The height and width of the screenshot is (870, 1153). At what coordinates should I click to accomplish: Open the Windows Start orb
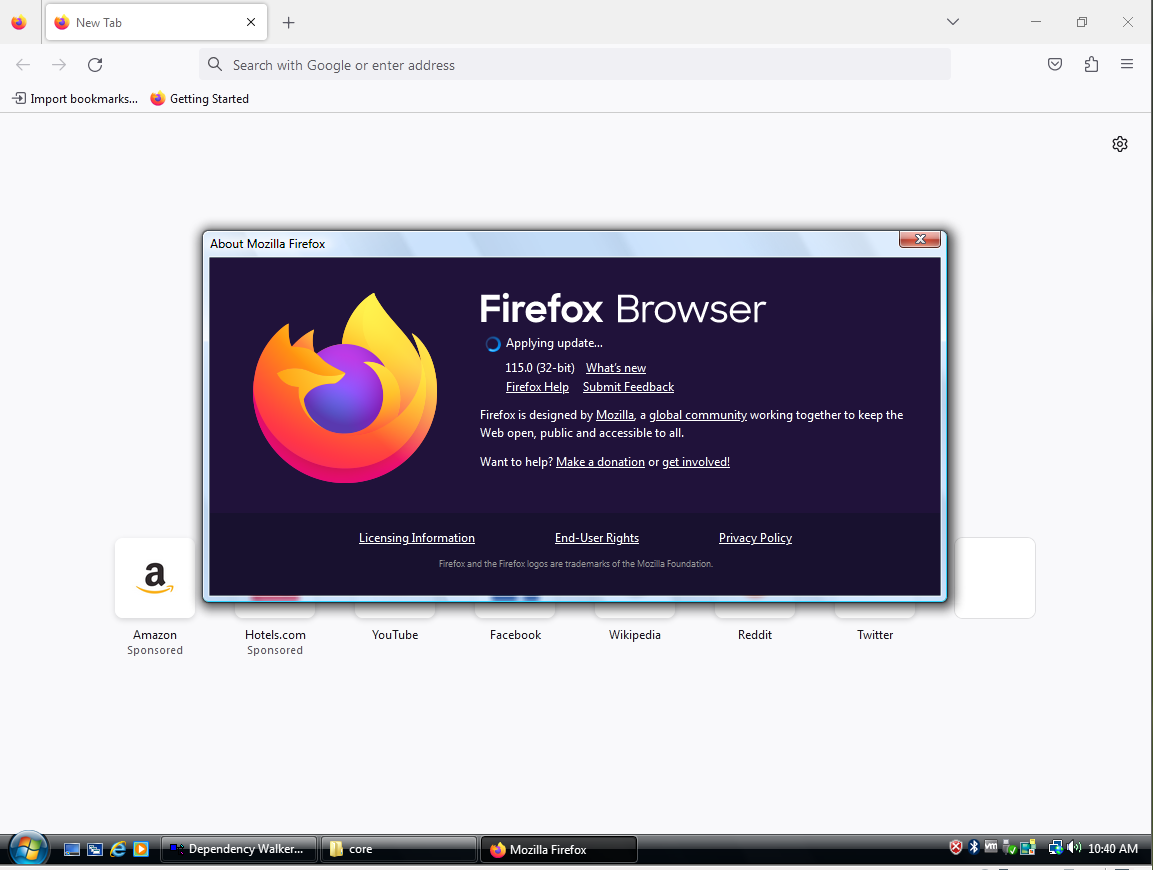28,849
